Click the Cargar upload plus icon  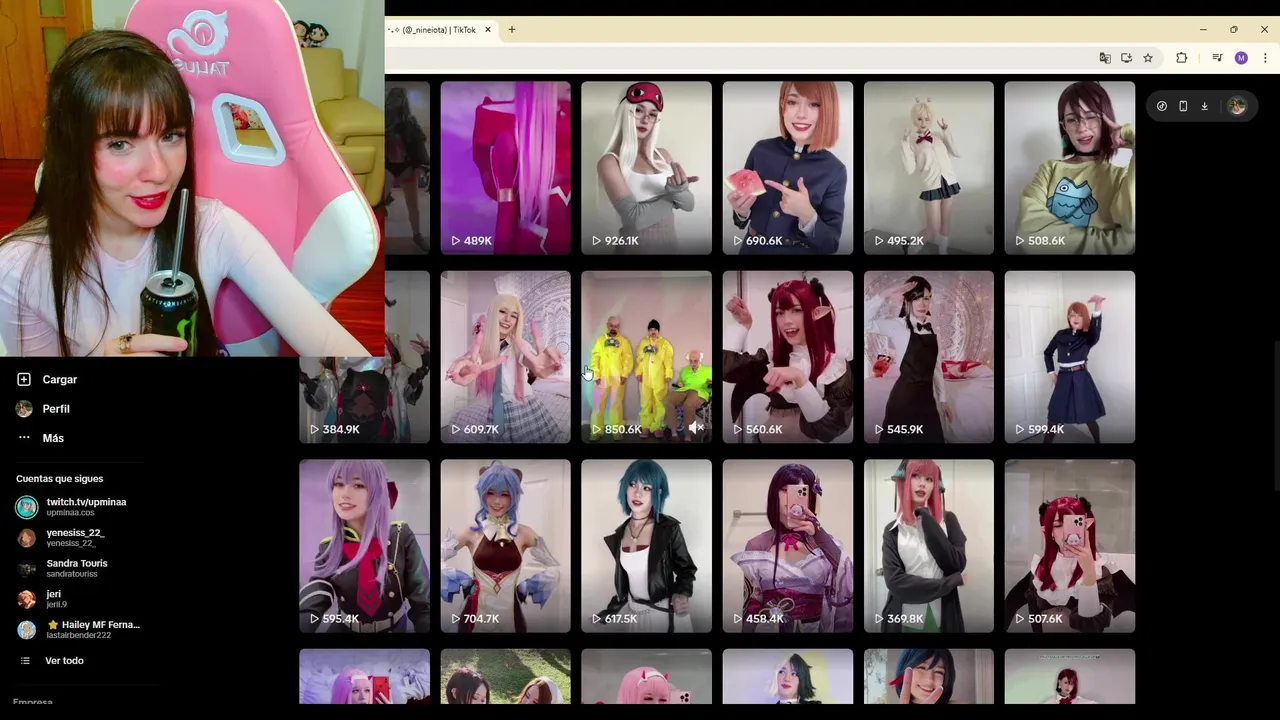click(24, 380)
